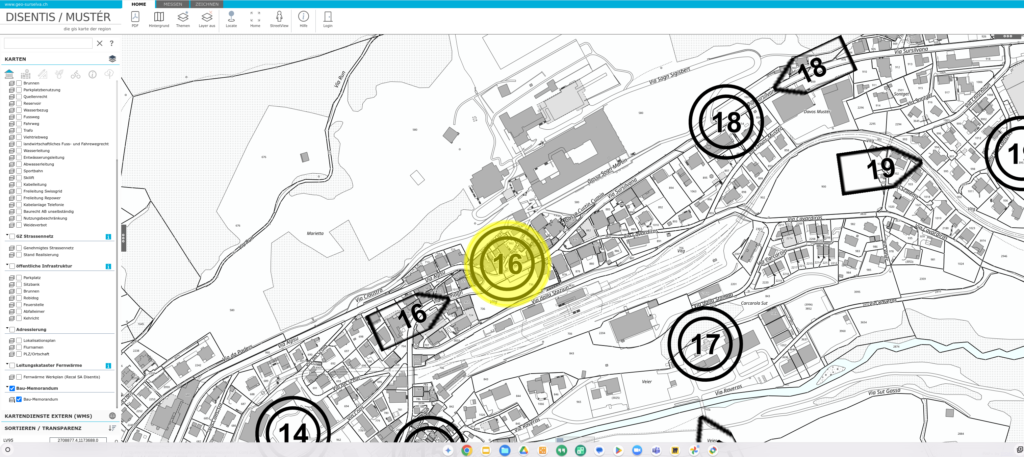This screenshot has width=1024, height=457.
Task: Open the Hintergrund background map selector
Action: (x=159, y=18)
